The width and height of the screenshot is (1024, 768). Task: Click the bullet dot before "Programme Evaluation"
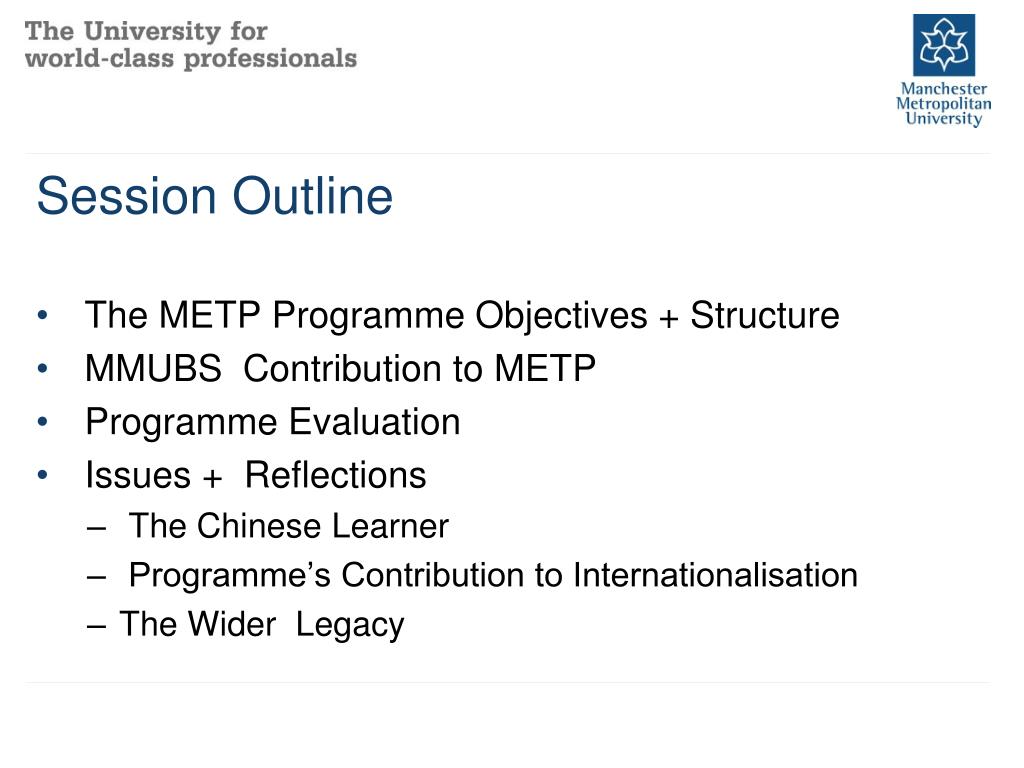(x=42, y=423)
